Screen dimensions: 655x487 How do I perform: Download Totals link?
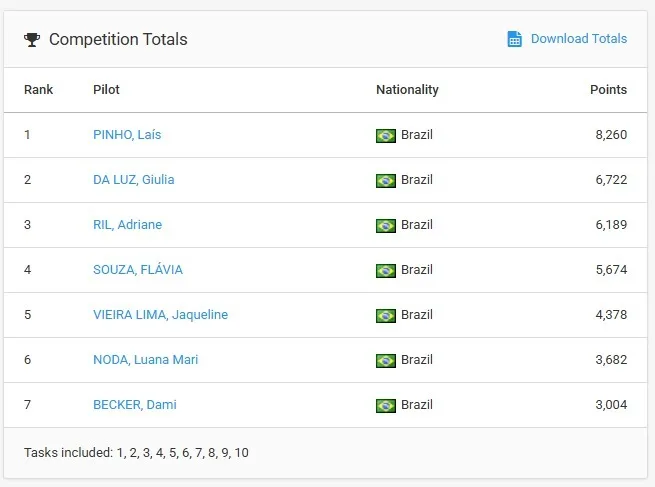578,39
